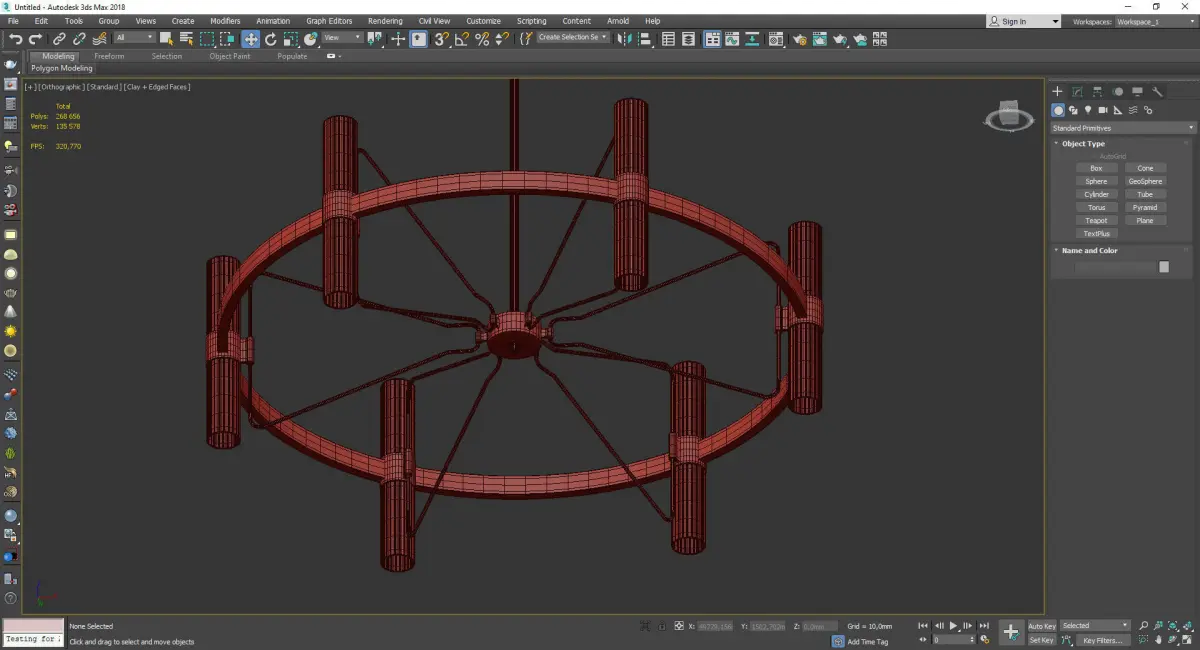The height and width of the screenshot is (650, 1200).
Task: Open the key filter 'Selected' dropdown
Action: [x=1095, y=626]
